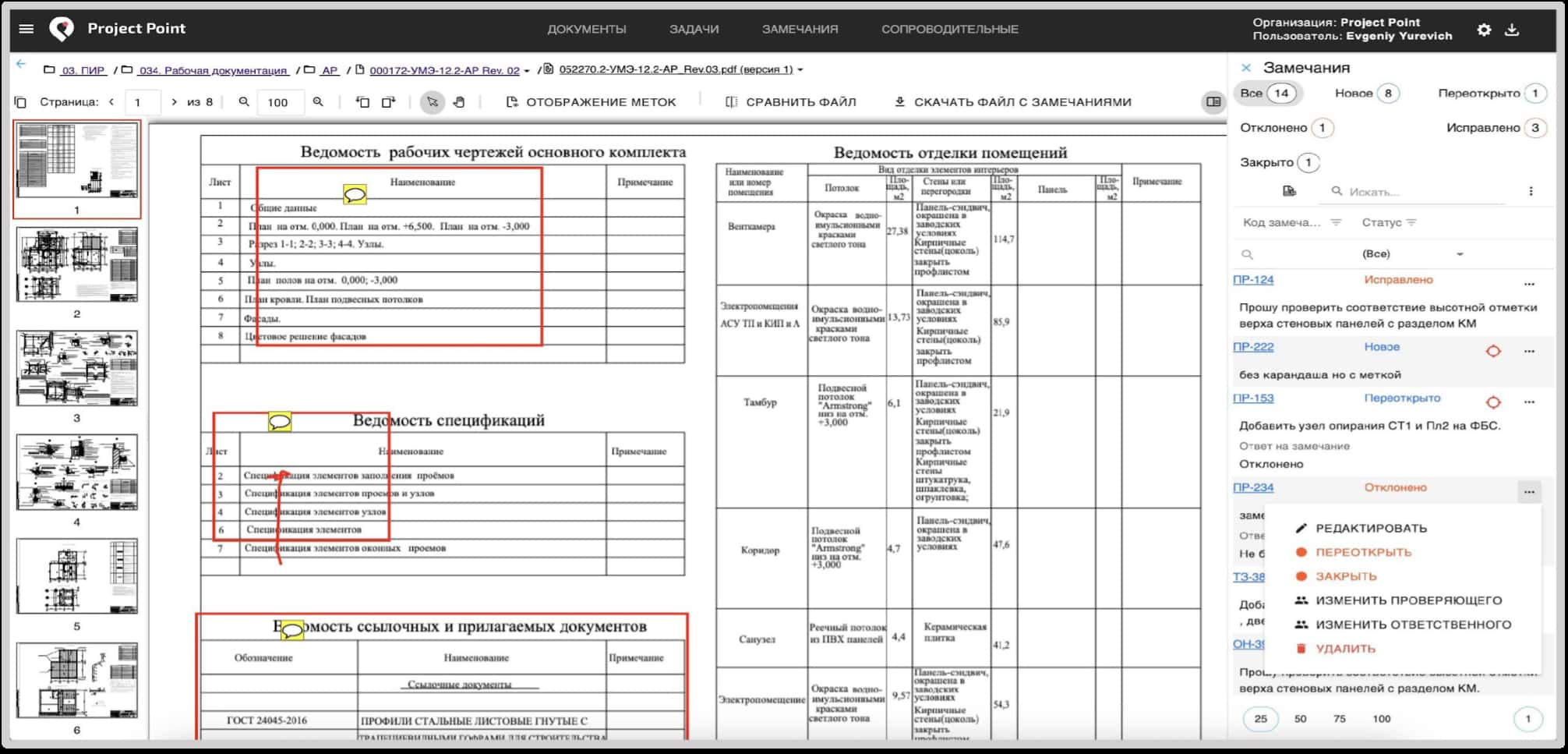Screen dimensions: 1568x754
Task: Click the Project Point logo
Action: click(62, 29)
